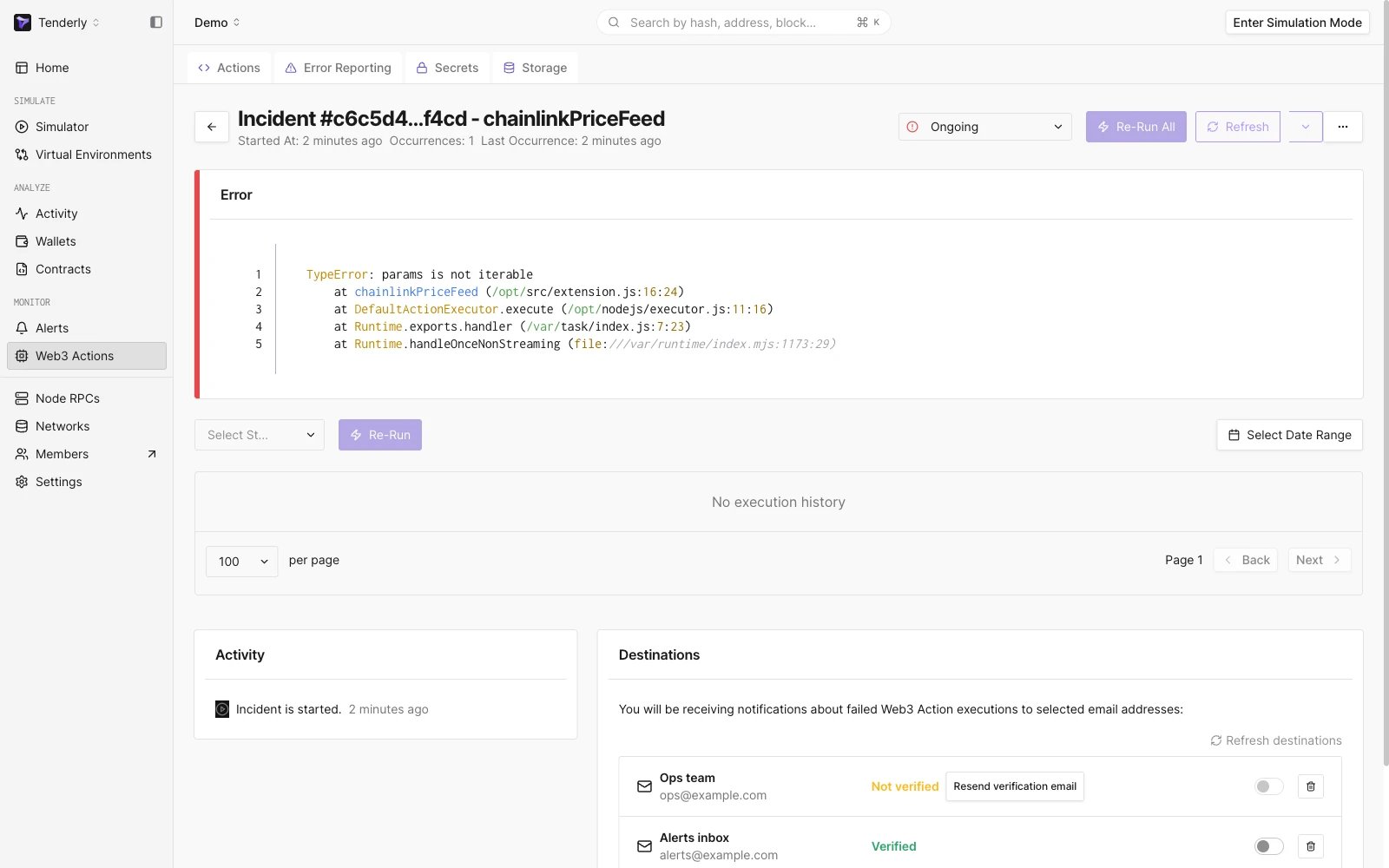Screen dimensions: 1389x868
Task: Click the Not verified status
Action: tap(905, 786)
